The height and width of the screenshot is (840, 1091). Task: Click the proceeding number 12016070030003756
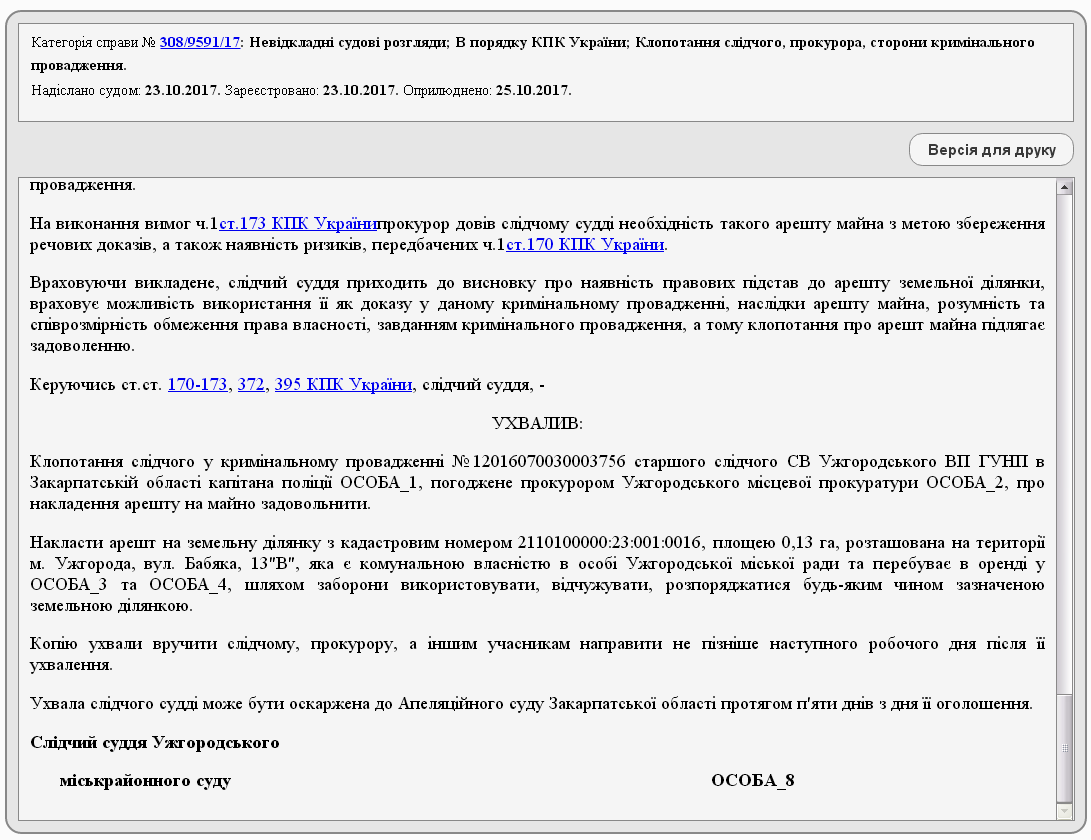coord(548,462)
